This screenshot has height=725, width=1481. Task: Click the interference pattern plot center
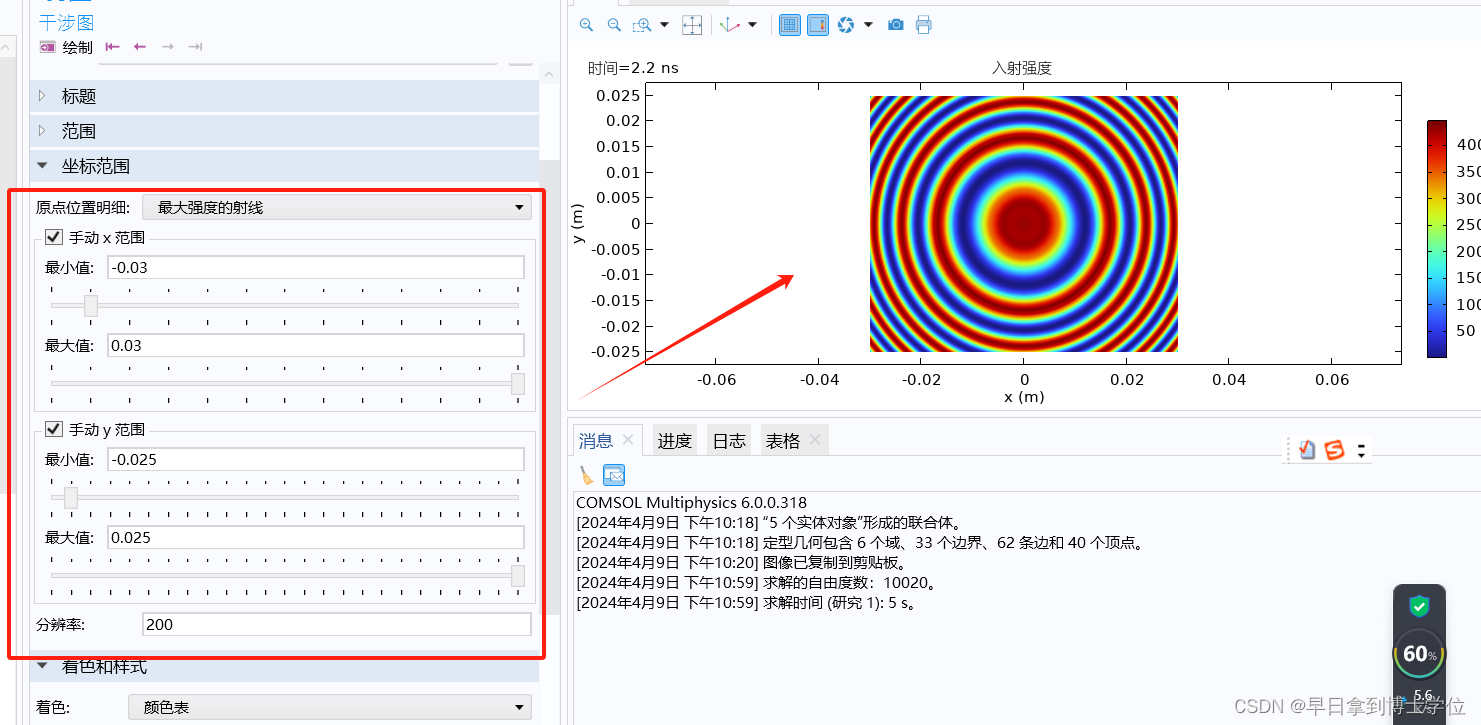(1023, 223)
